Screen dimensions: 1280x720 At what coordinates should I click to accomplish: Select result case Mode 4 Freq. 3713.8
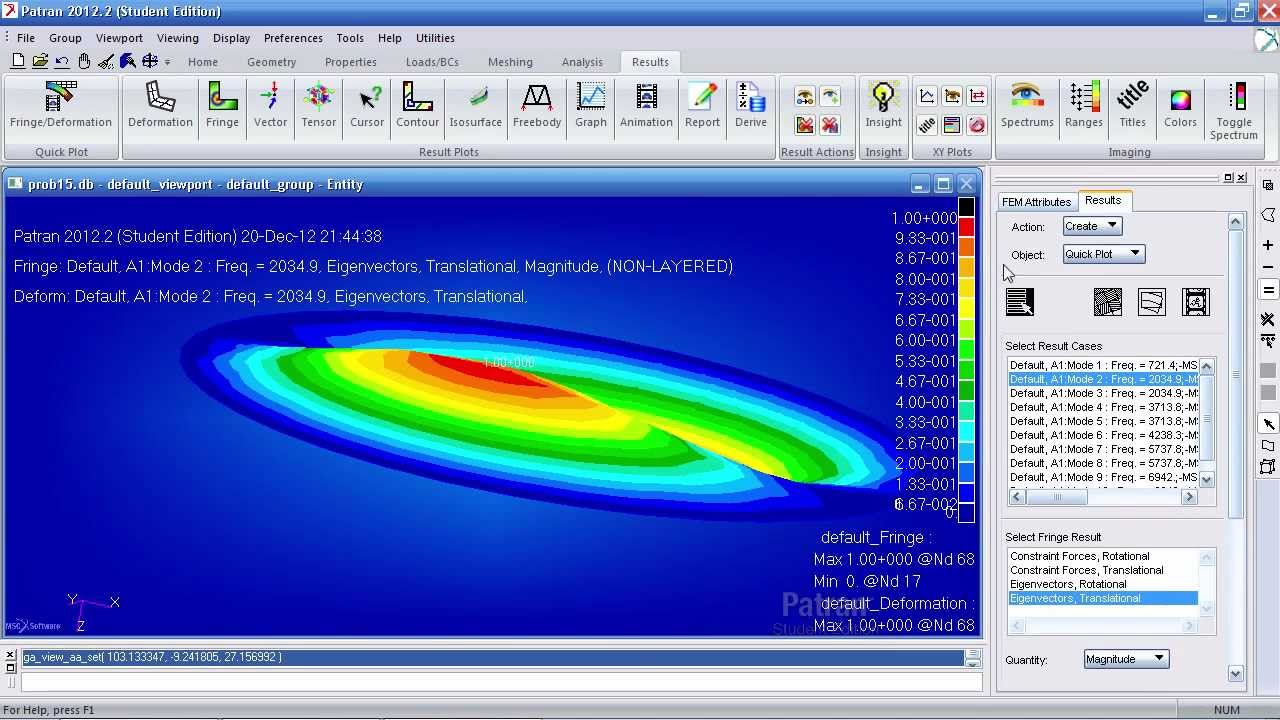[1103, 407]
